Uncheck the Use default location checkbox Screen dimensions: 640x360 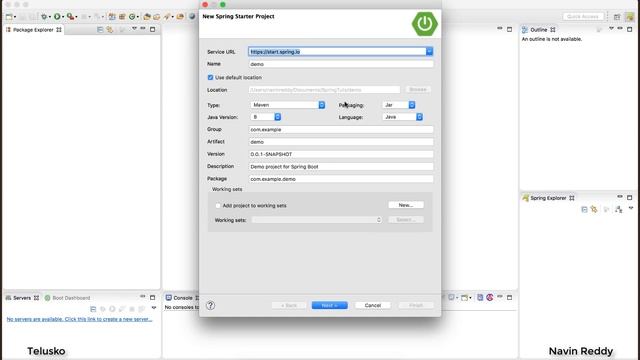pos(211,78)
